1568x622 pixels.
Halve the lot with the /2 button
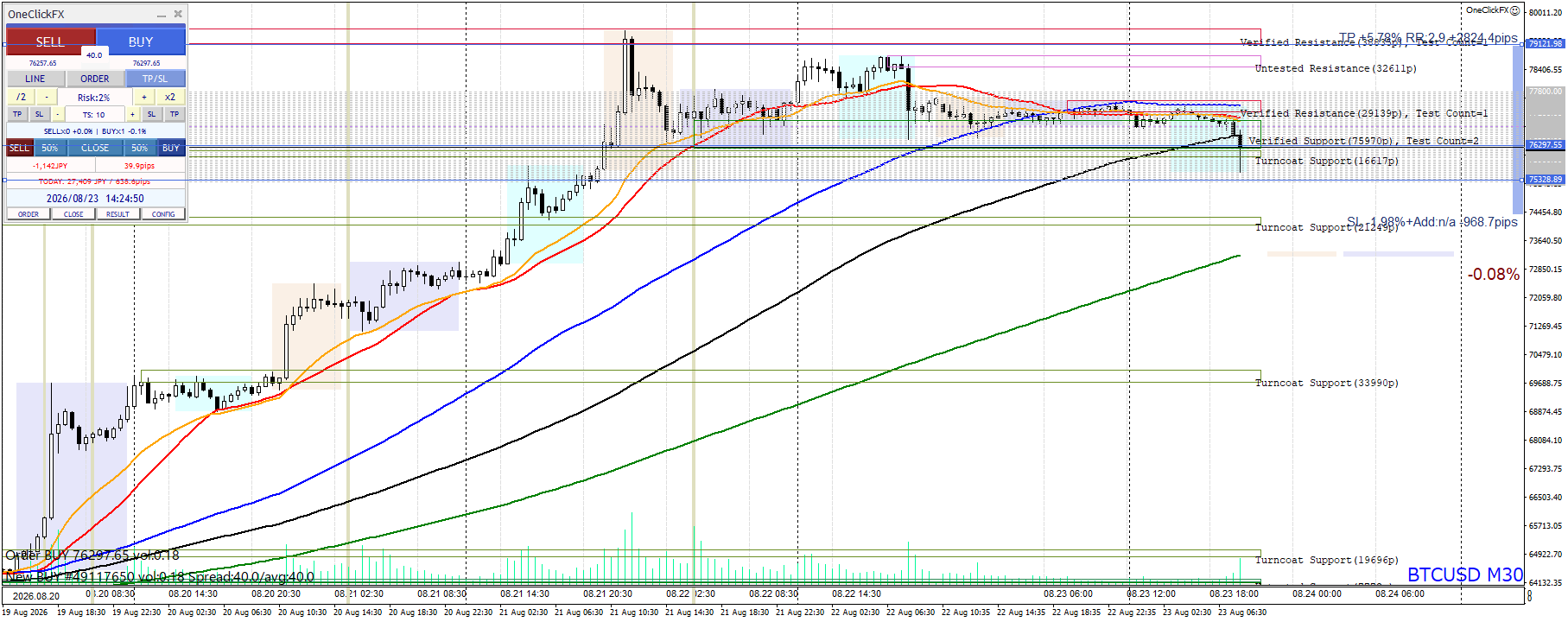tap(21, 97)
